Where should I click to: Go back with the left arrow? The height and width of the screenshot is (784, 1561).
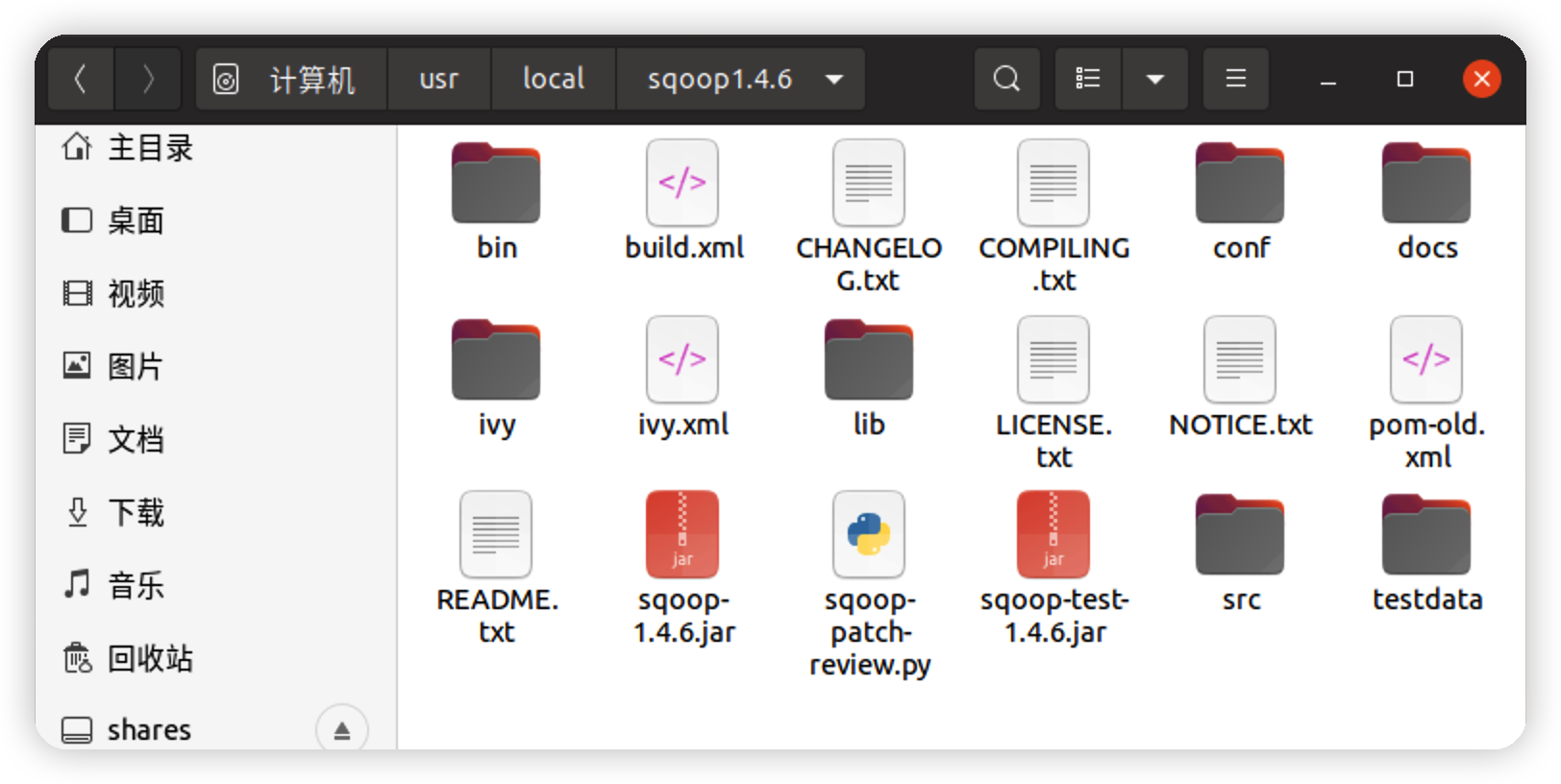click(81, 79)
